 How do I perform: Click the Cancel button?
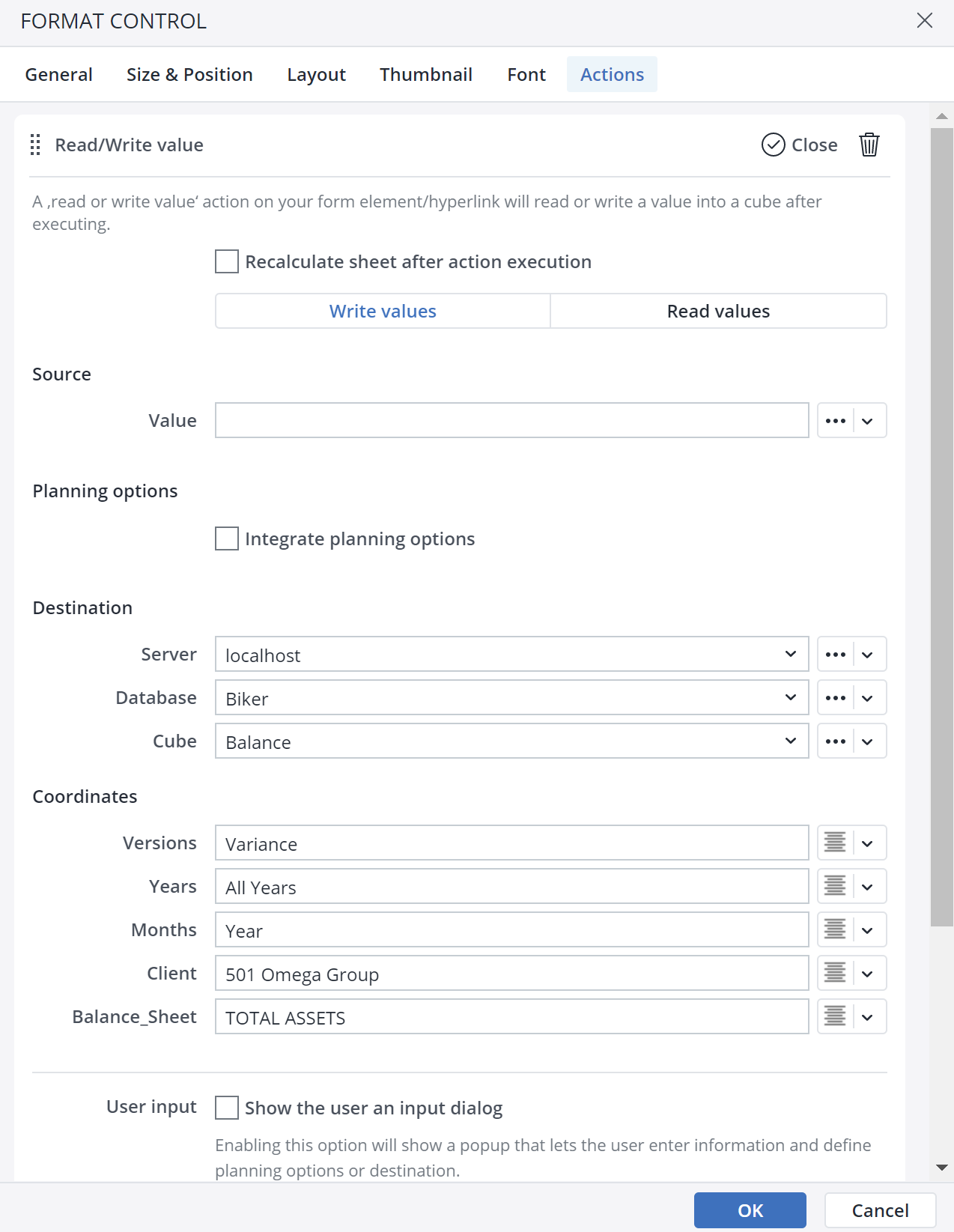[x=881, y=1210]
